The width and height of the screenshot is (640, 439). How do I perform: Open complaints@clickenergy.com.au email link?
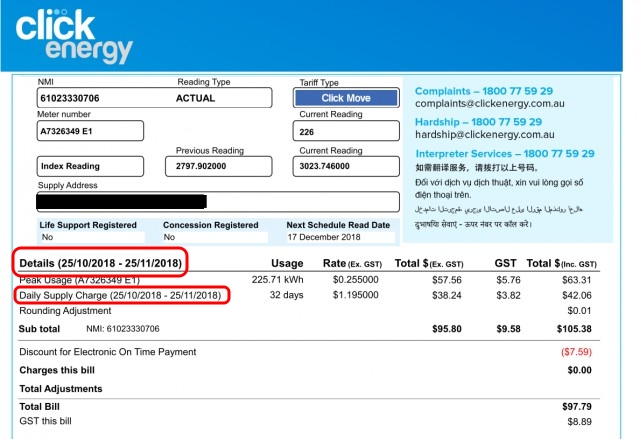pyautogui.click(x=489, y=104)
